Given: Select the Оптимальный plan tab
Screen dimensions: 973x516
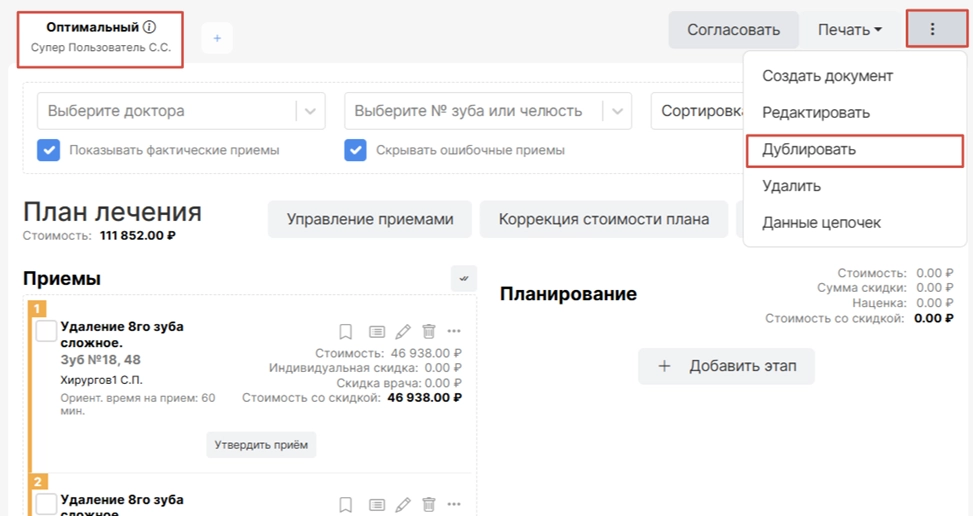Looking at the screenshot, I should 100,37.
